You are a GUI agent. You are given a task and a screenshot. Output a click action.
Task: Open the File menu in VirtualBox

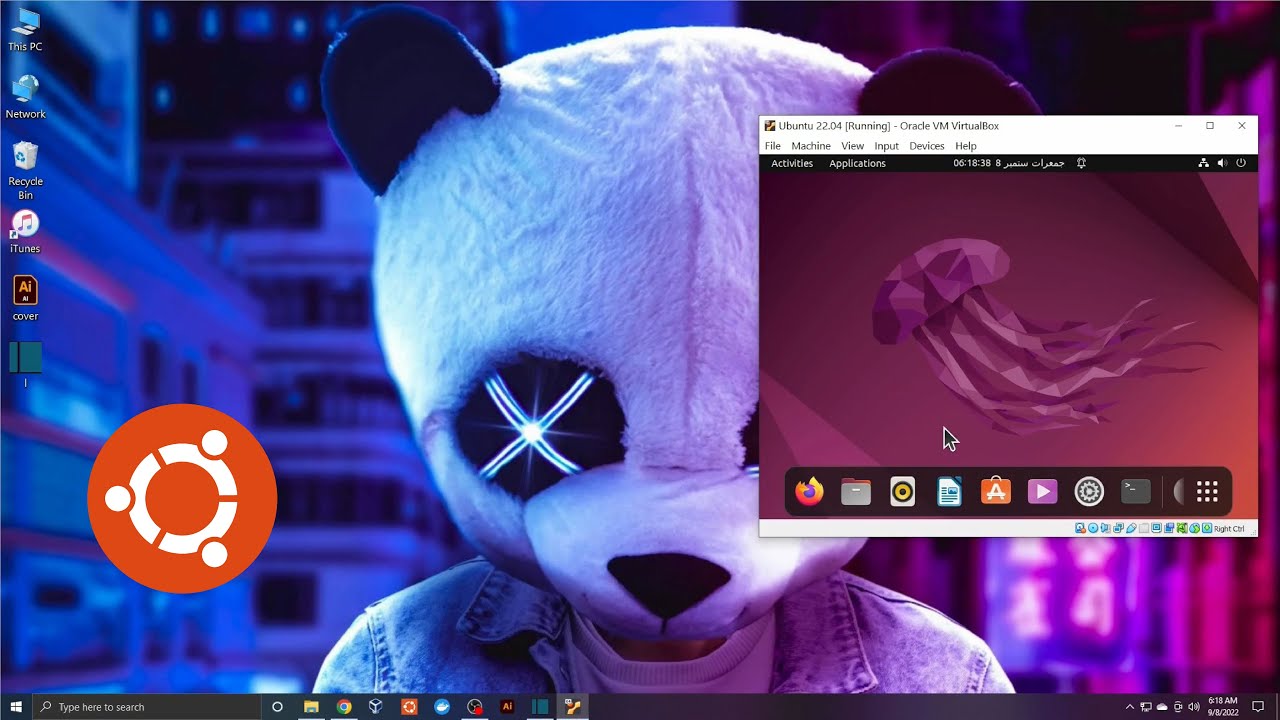(x=773, y=146)
